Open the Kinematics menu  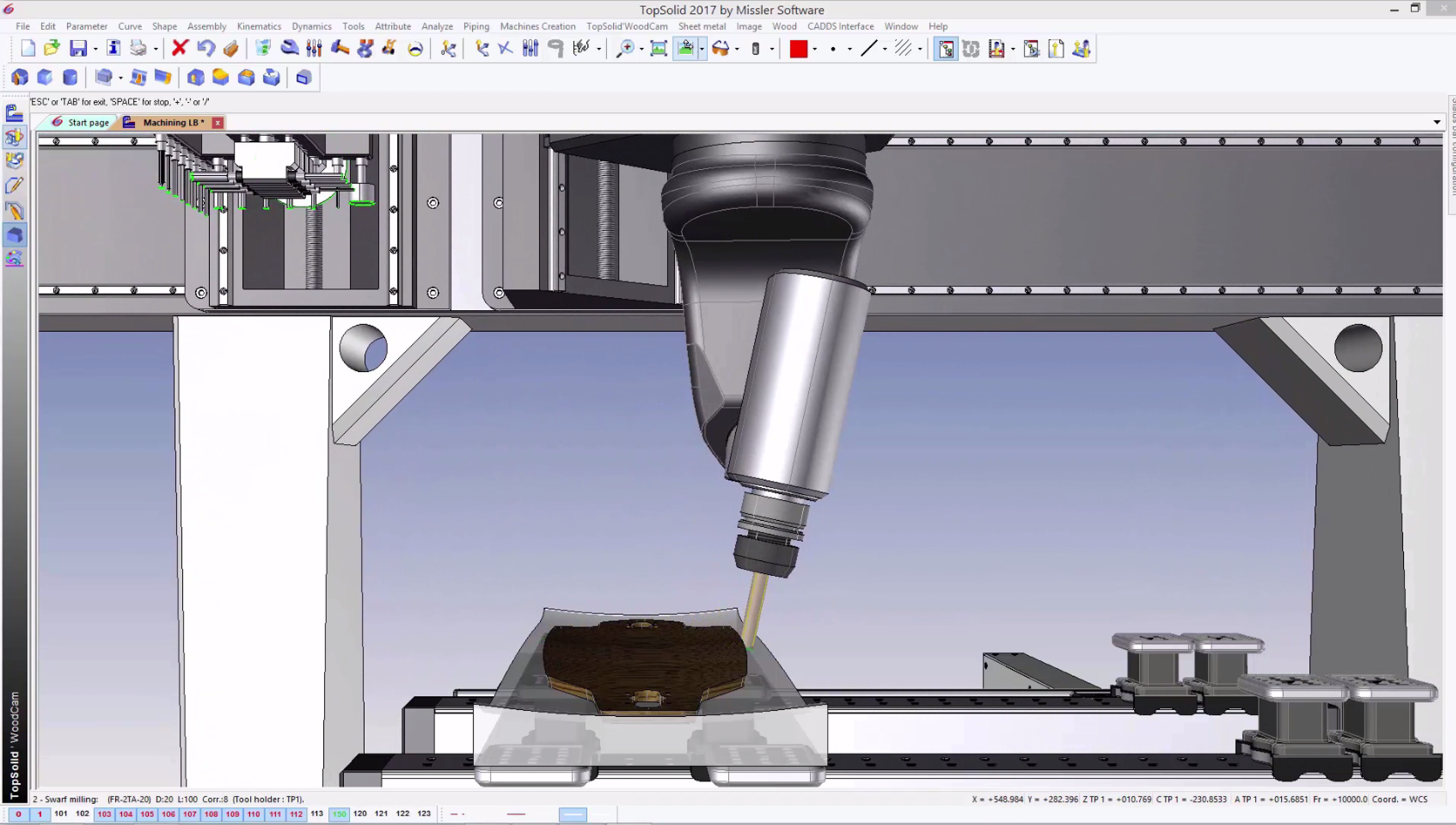(x=259, y=26)
